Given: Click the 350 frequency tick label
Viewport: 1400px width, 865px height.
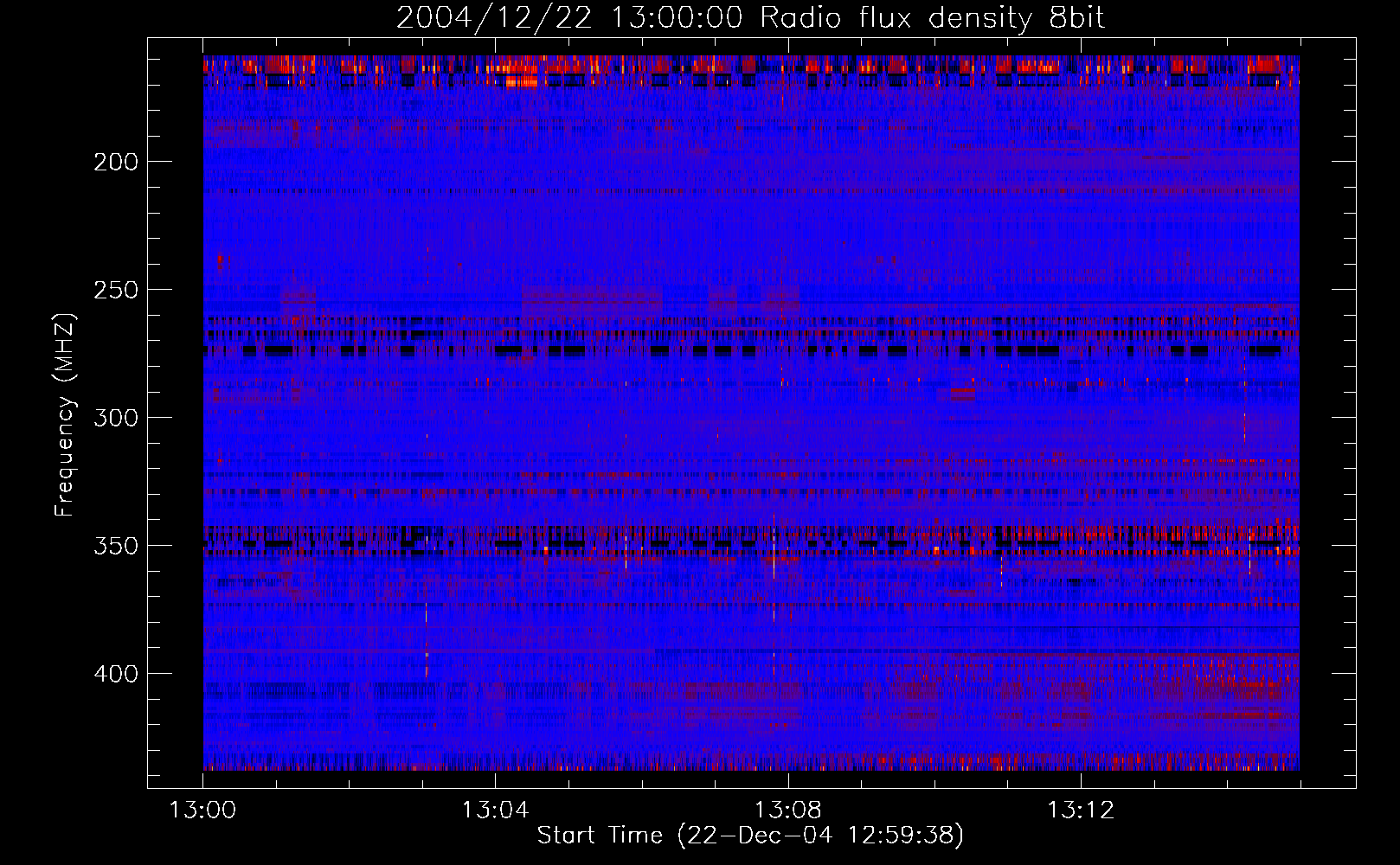Looking at the screenshot, I should 116,546.
